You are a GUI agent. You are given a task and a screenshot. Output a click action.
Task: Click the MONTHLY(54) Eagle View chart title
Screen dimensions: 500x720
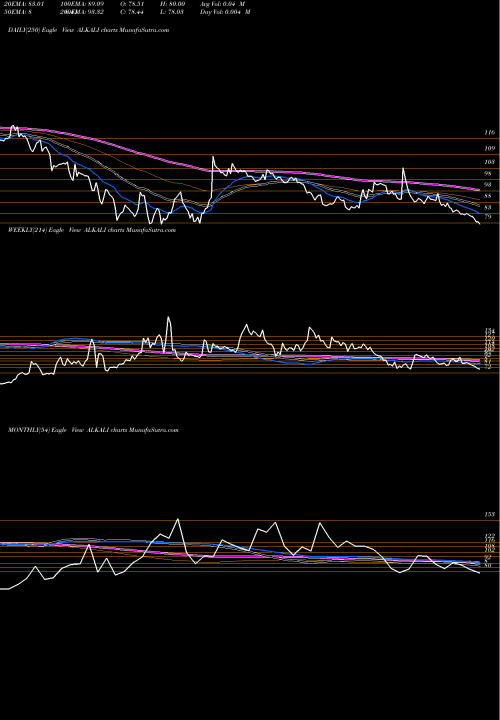tap(93, 430)
